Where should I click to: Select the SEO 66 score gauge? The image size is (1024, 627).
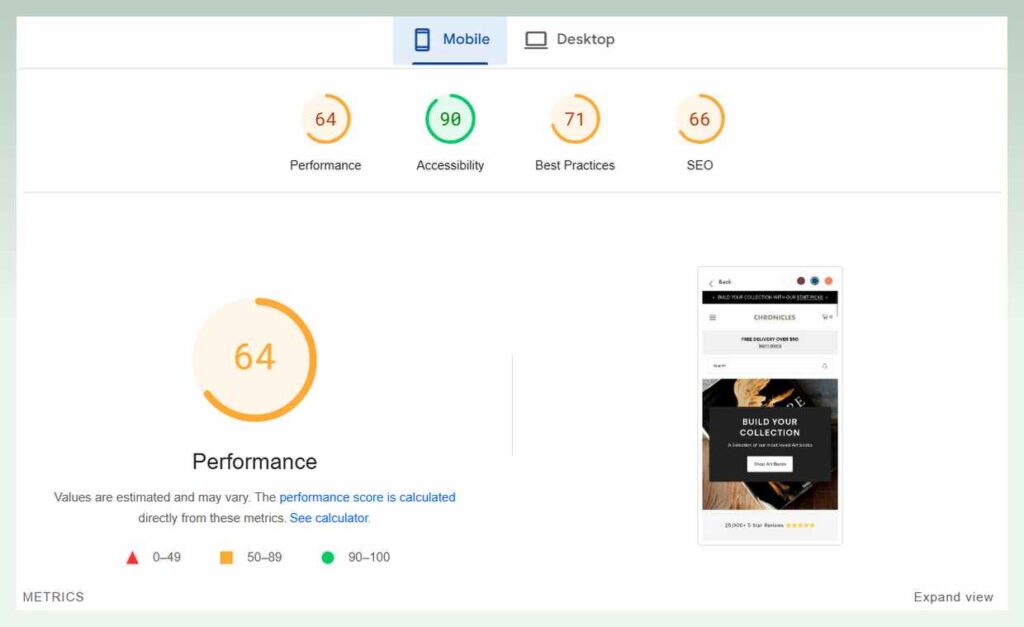(x=699, y=119)
